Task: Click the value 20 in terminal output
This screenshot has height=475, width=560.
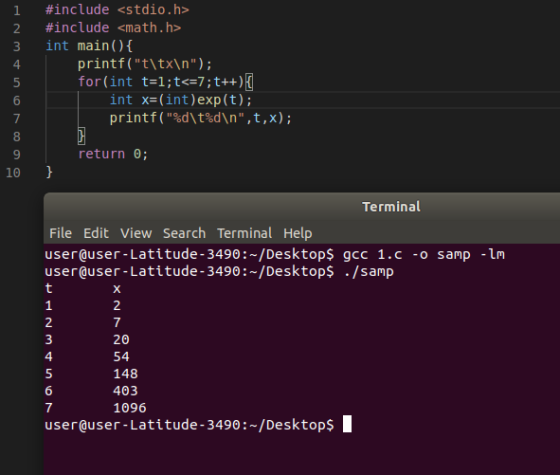Action: (x=121, y=339)
